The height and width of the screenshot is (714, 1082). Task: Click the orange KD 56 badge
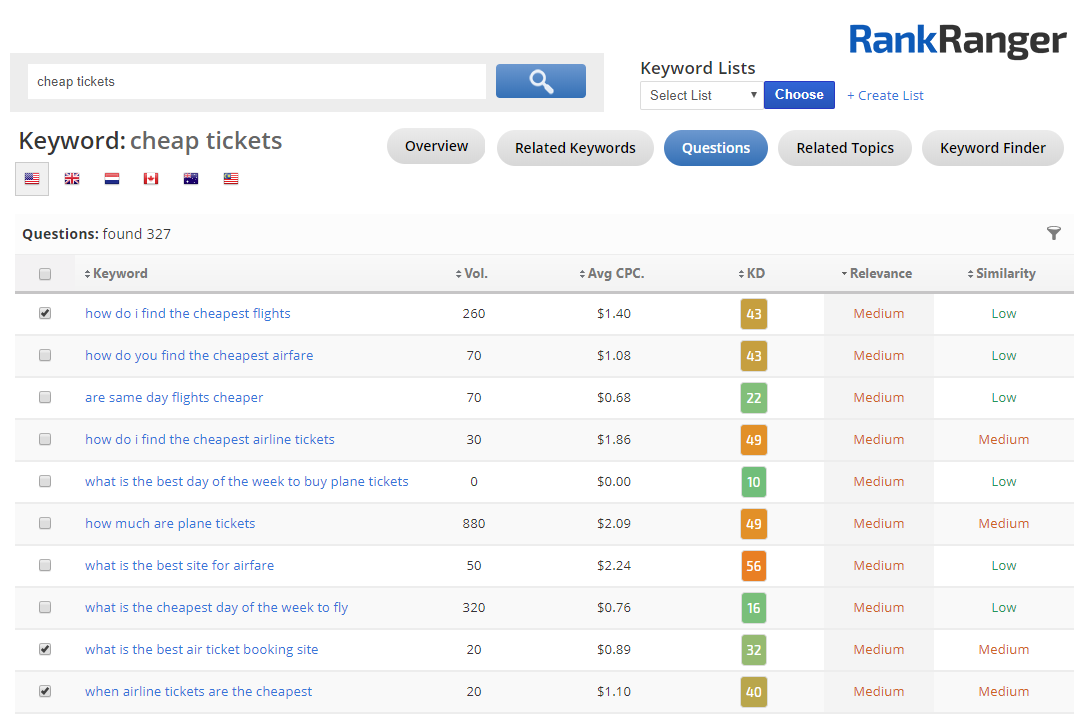click(753, 565)
